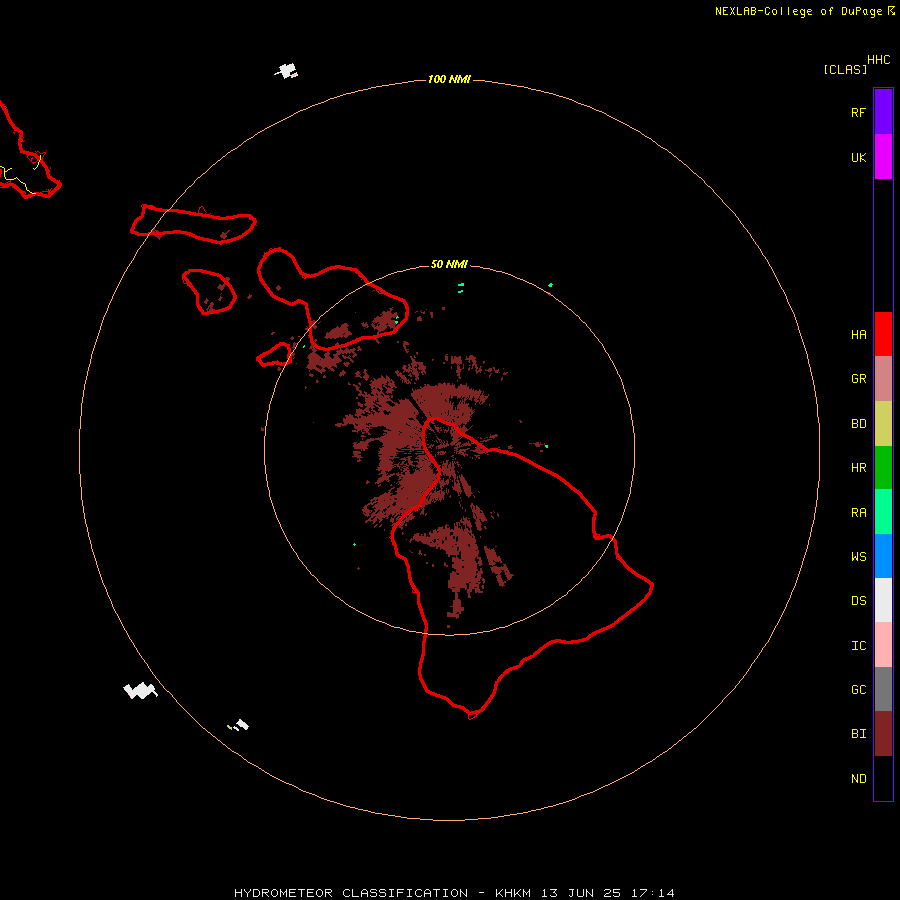Click the RA light green legend swatch

point(883,512)
